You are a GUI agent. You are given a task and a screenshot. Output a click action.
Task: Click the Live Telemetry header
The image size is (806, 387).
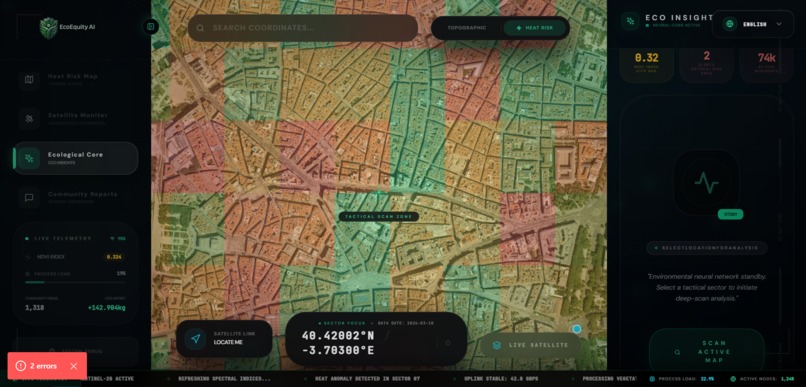(62, 238)
